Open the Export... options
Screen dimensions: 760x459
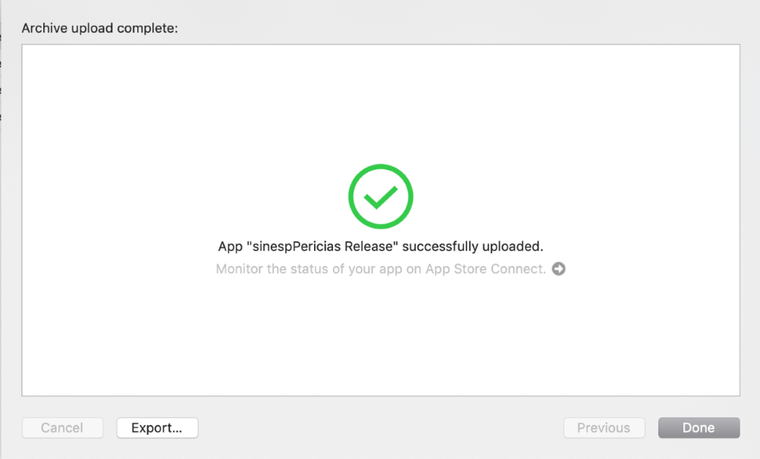click(x=157, y=428)
